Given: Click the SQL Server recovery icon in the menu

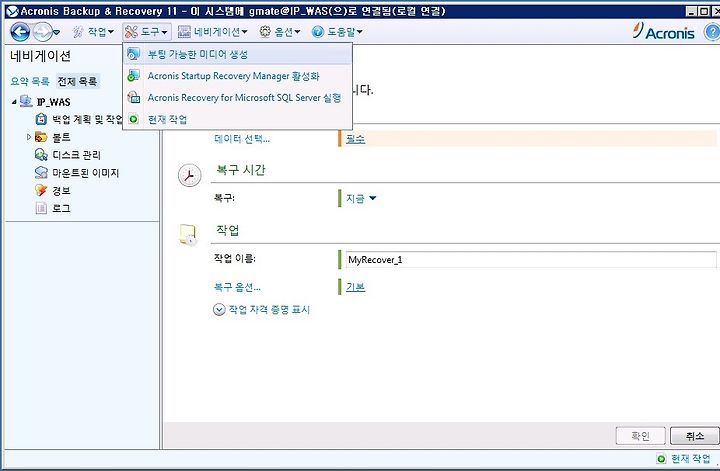Looking at the screenshot, I should [134, 97].
